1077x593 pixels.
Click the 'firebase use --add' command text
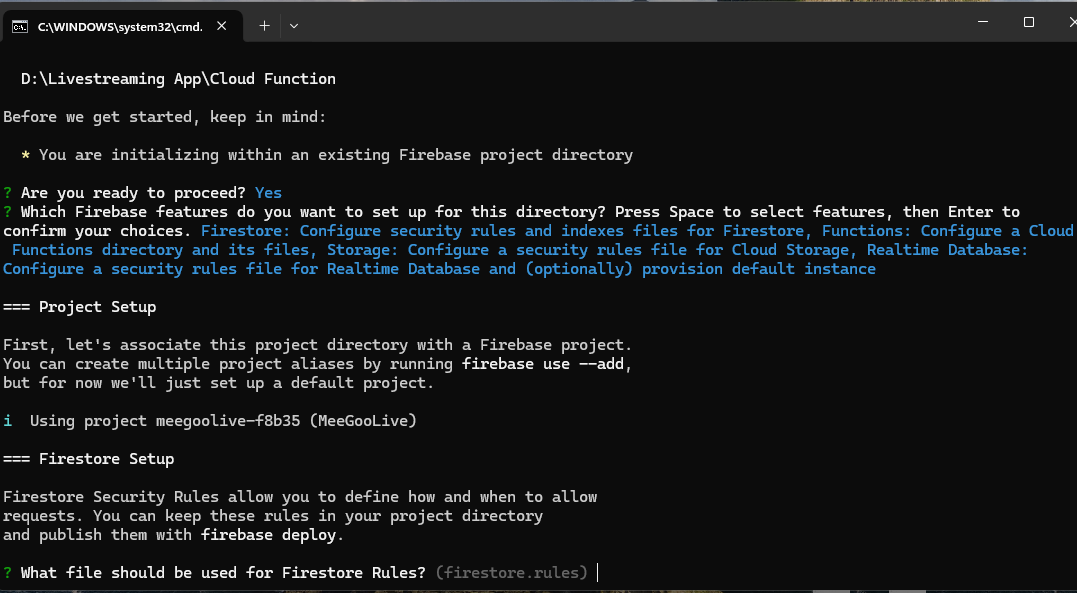point(546,364)
